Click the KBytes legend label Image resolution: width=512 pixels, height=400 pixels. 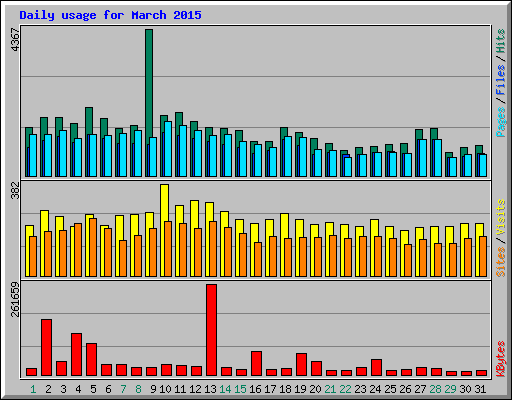click(501, 359)
